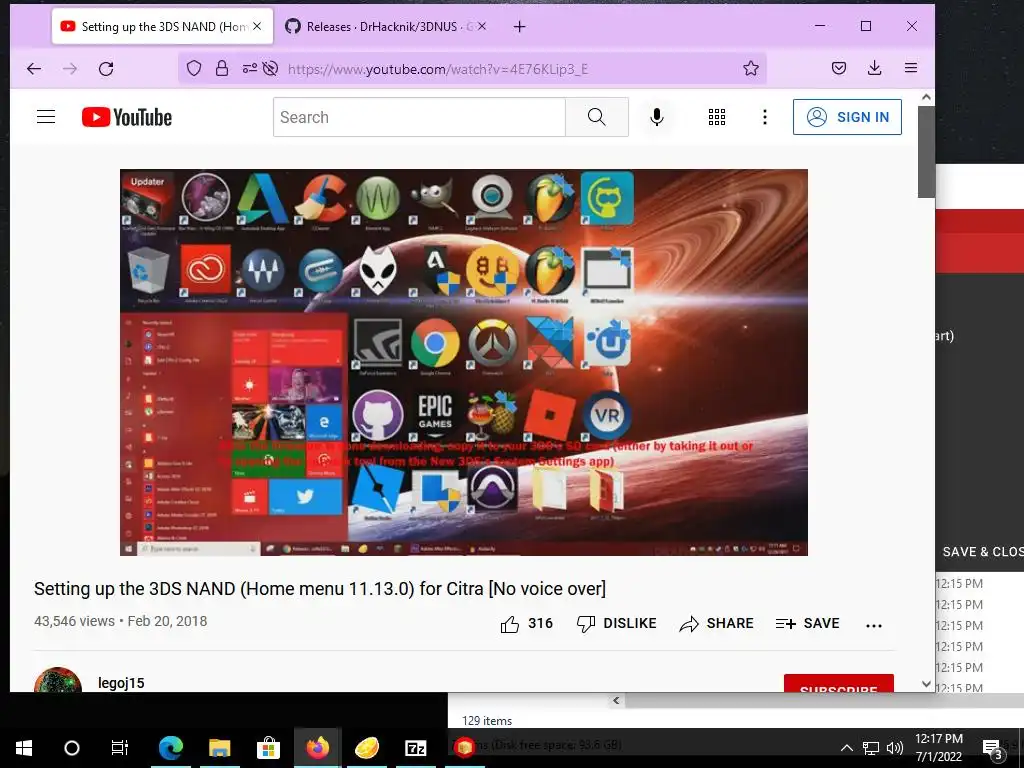
Task: Click the YouTube search magnifier button
Action: [596, 117]
